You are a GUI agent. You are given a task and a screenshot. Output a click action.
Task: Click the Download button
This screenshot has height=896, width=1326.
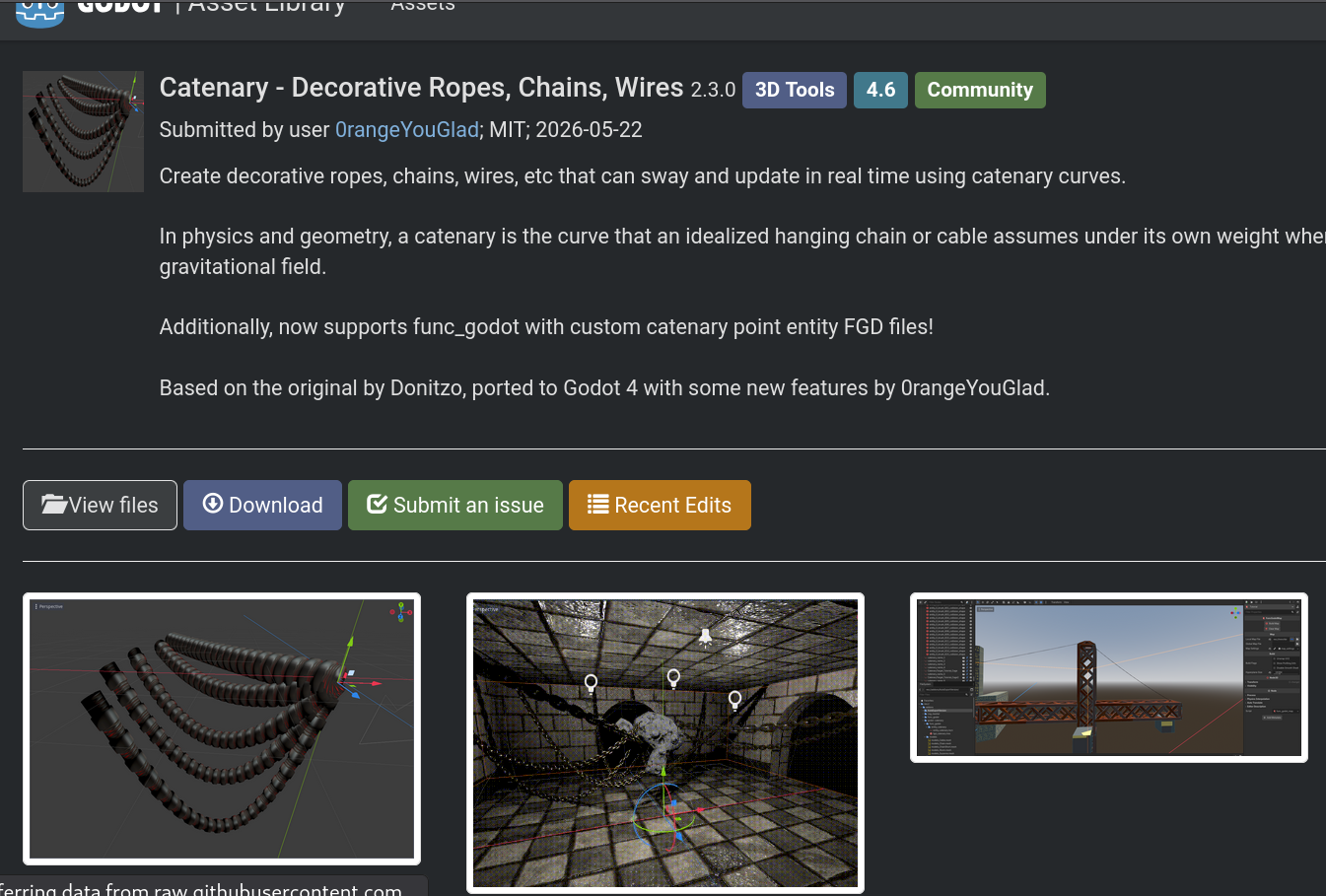click(262, 505)
